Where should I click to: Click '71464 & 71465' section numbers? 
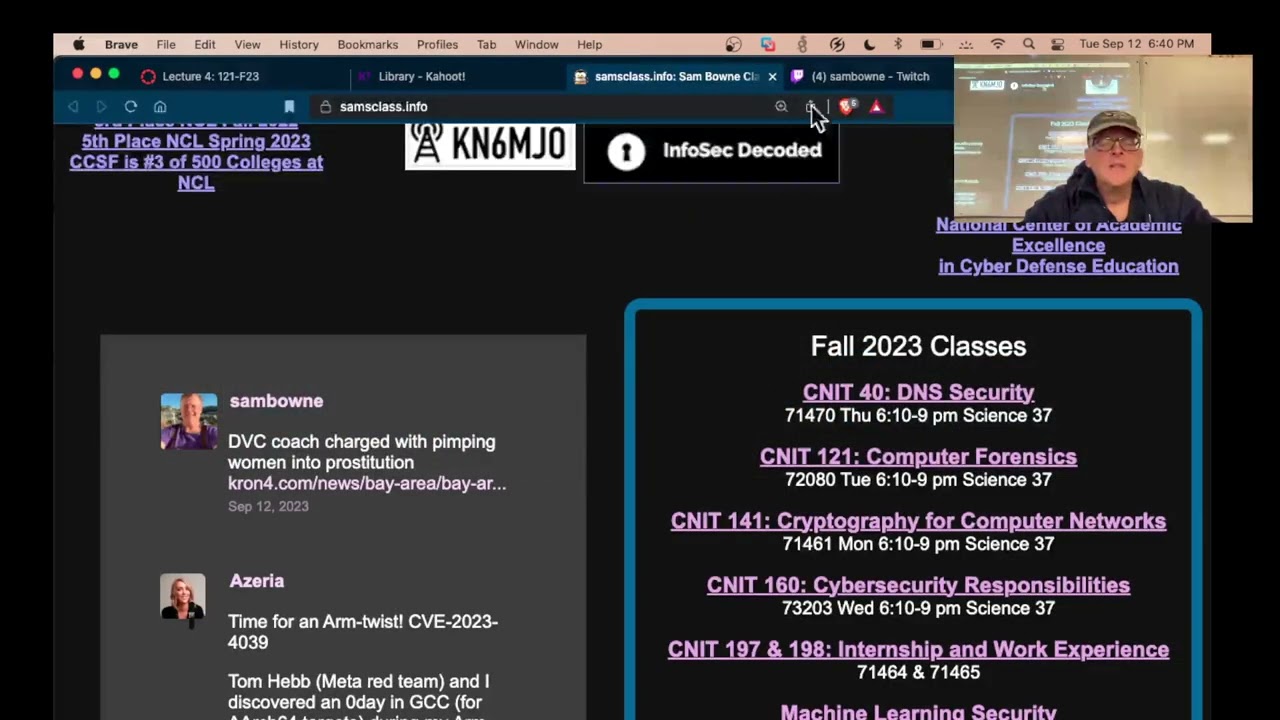[x=918, y=672]
